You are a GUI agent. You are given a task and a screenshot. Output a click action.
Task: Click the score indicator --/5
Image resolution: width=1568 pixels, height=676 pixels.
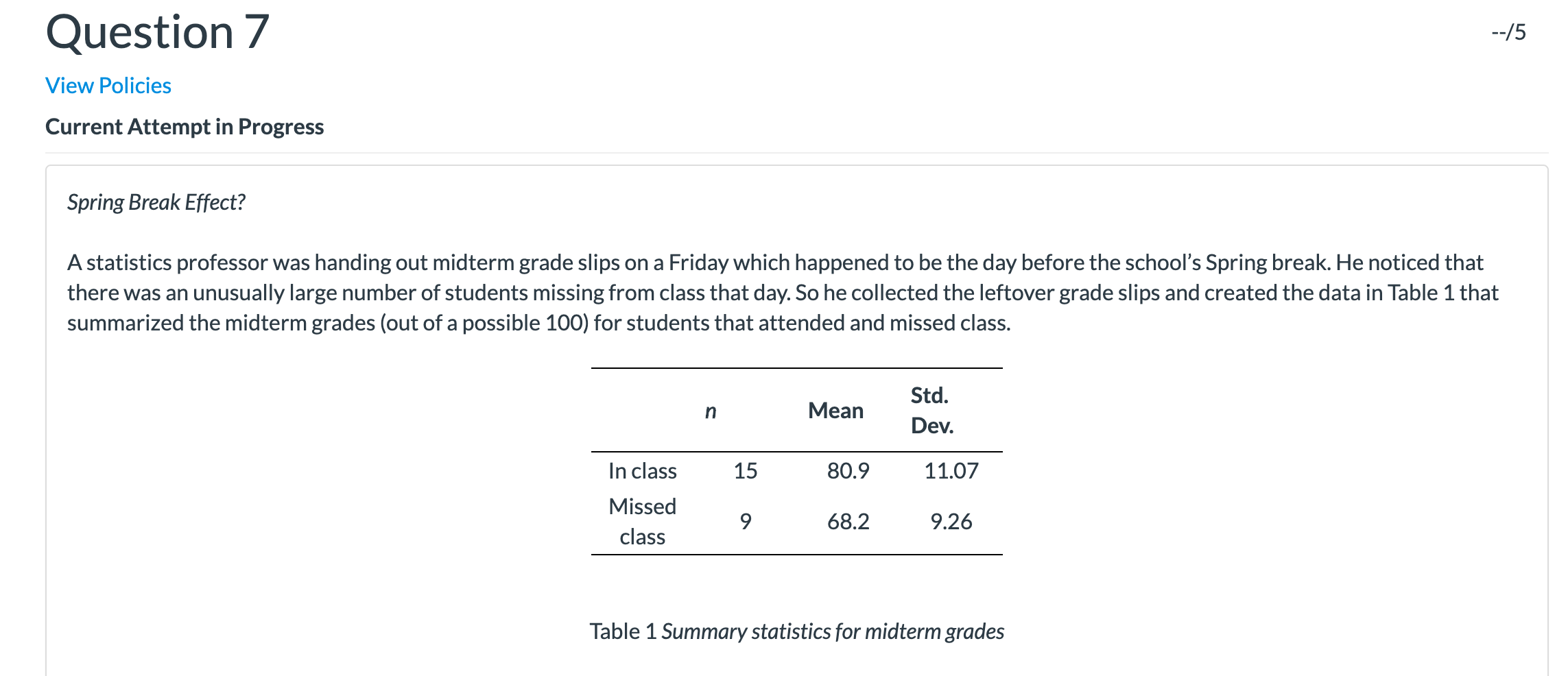1508,32
